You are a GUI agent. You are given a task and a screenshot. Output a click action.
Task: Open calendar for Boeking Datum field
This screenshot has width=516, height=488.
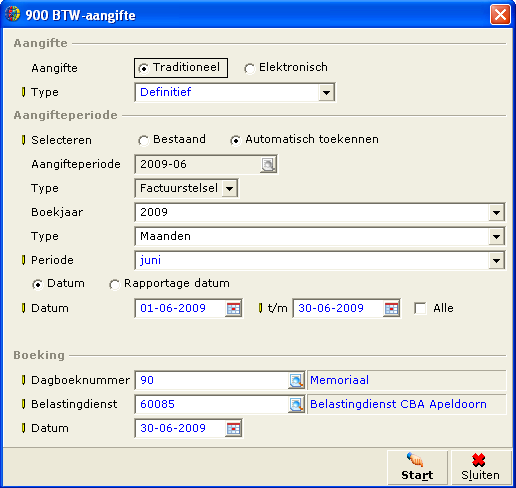coord(233,428)
